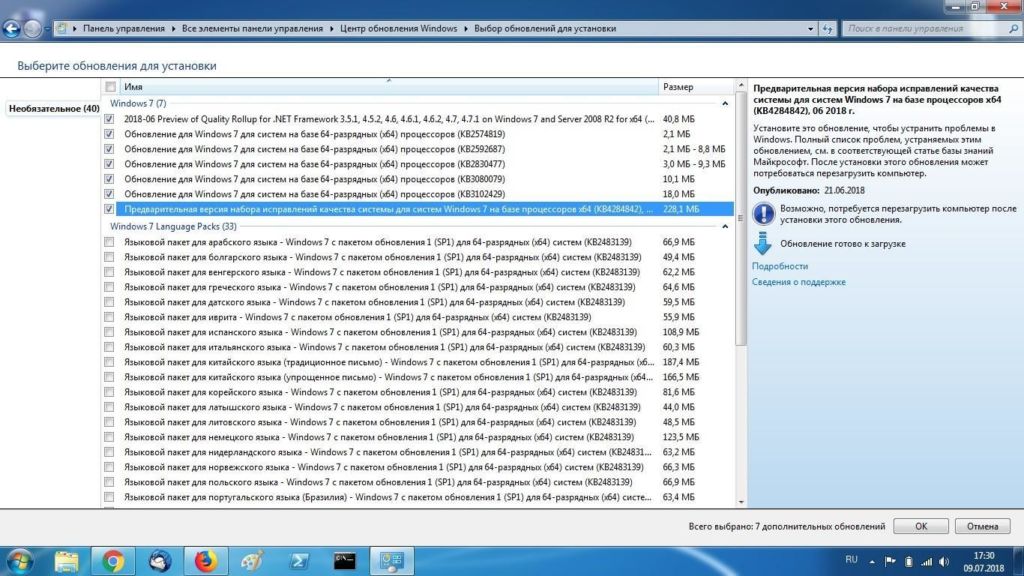Viewport: 1024px width, 576px height.
Task: Select the Необязательное (40) tab
Action: [53, 108]
